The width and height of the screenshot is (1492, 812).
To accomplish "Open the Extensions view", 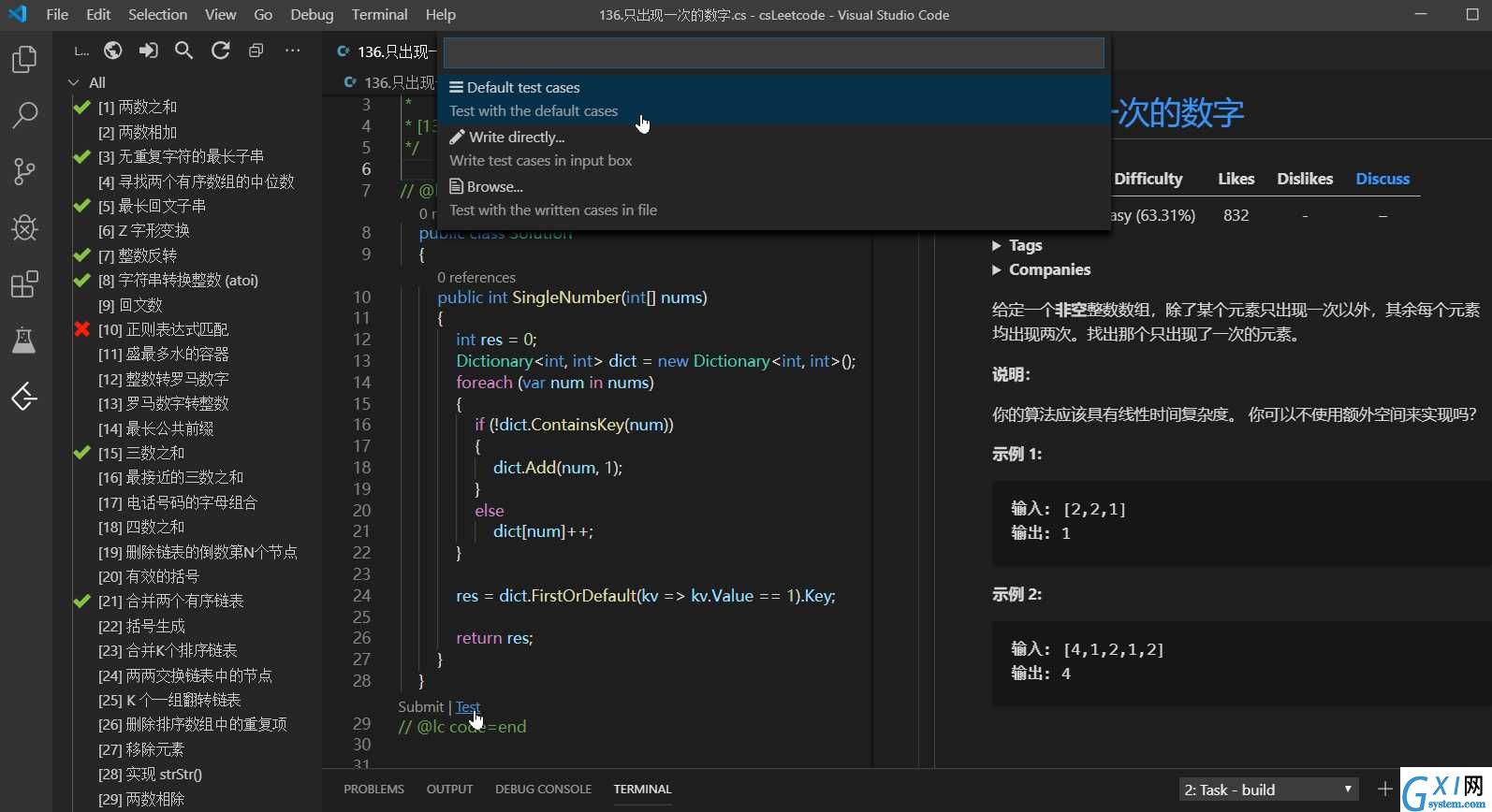I will pos(24,283).
